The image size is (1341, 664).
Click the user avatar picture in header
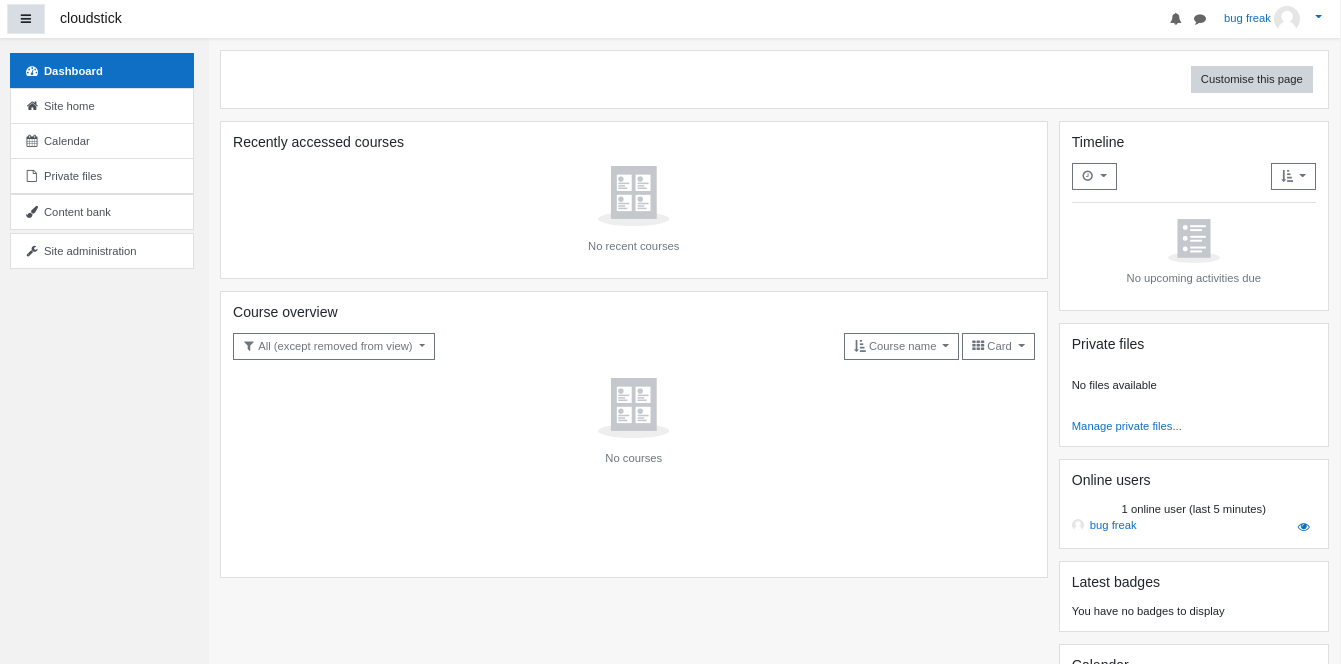point(1286,18)
